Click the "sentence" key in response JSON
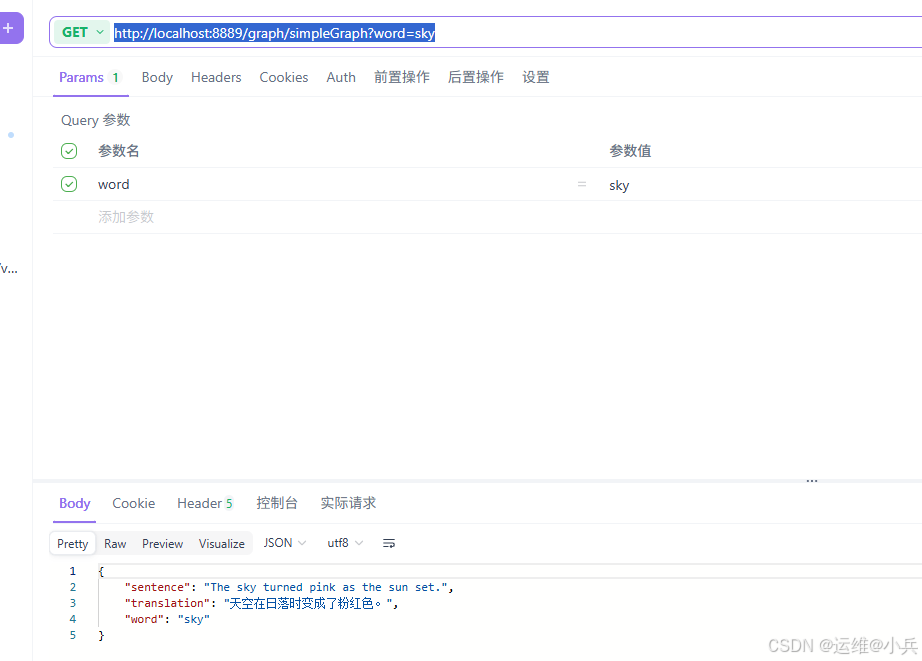This screenshot has height=661, width=922. [x=158, y=587]
